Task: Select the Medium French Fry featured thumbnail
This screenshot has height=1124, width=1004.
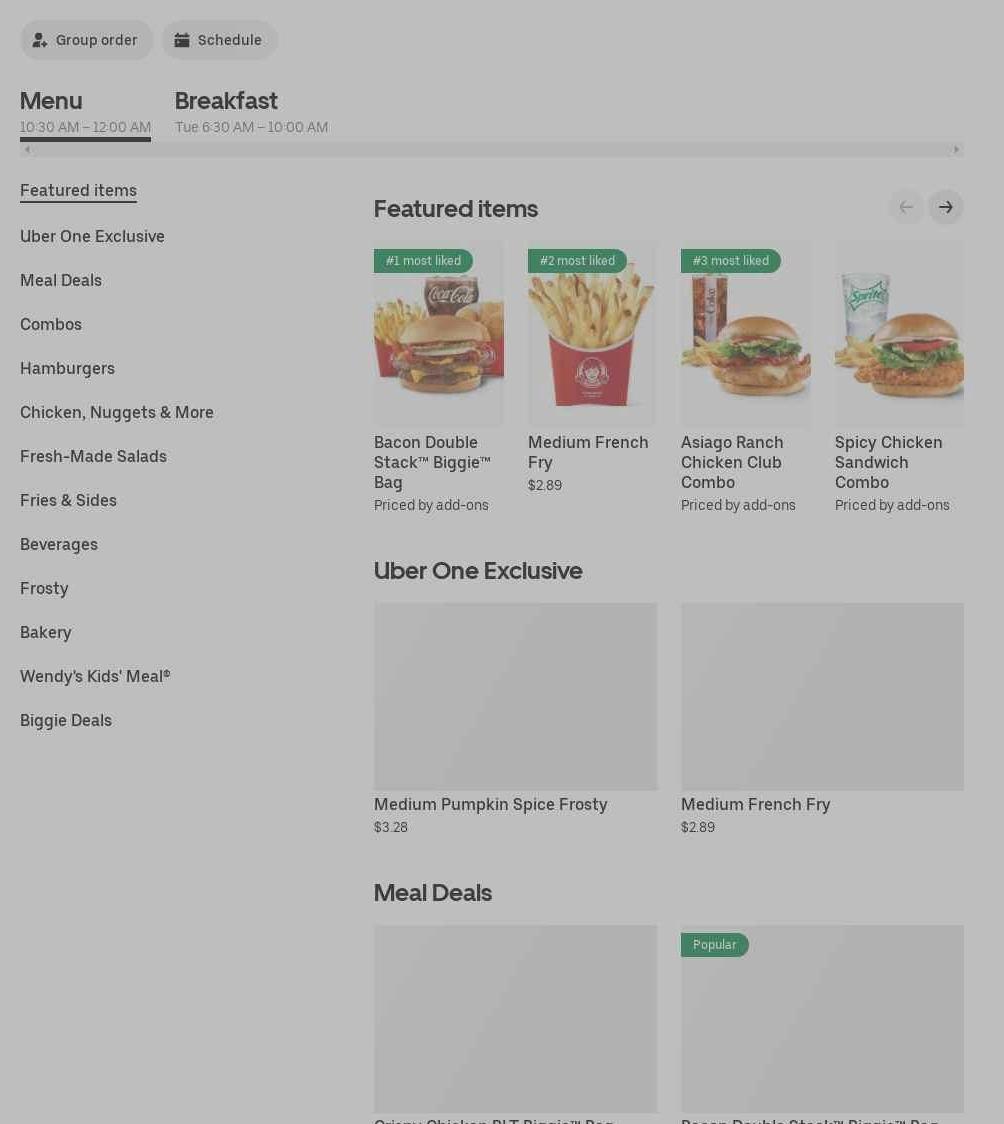Action: point(592,333)
